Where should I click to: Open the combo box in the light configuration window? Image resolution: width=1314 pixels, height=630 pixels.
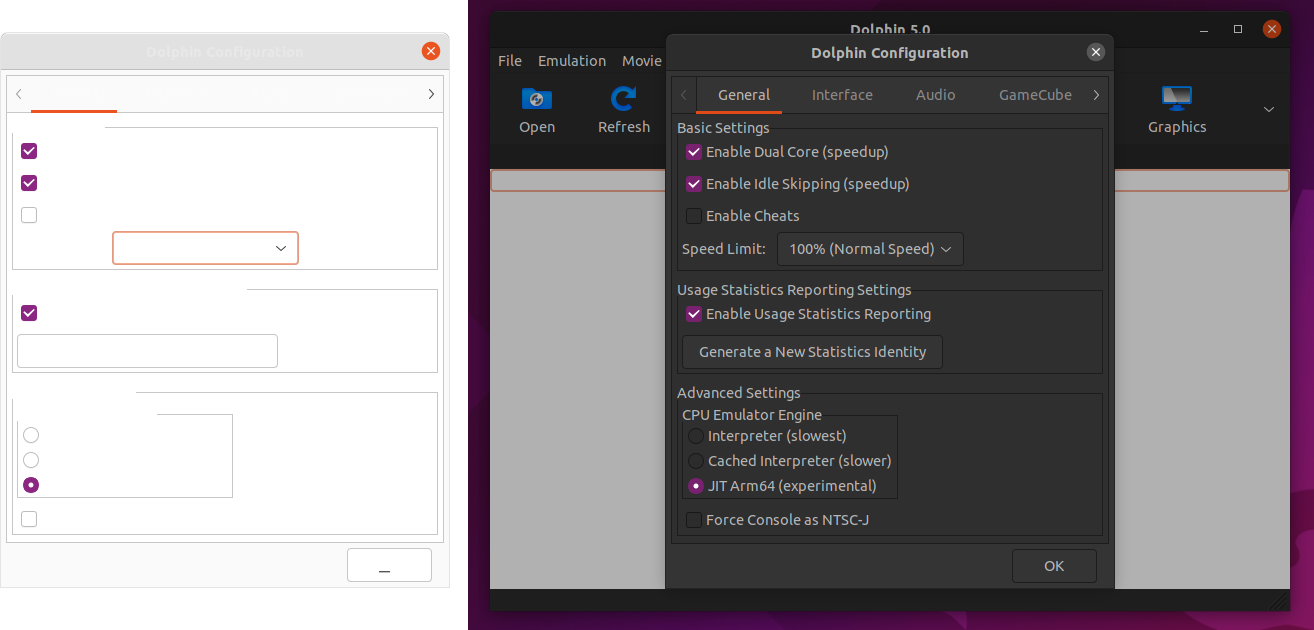(x=205, y=248)
